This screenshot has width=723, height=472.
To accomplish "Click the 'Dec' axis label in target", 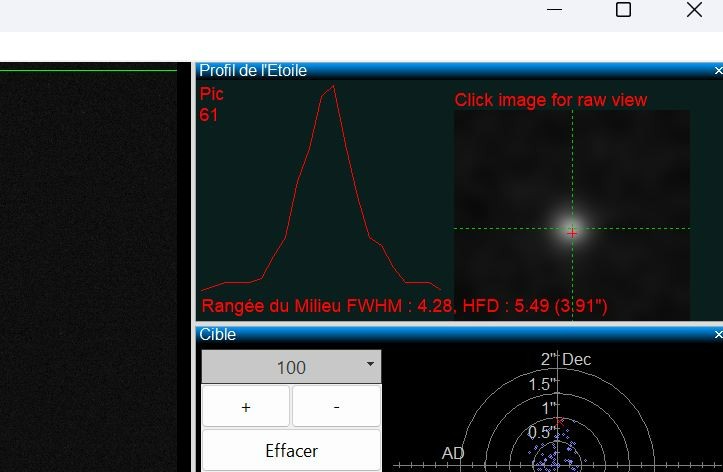I will (x=576, y=360).
